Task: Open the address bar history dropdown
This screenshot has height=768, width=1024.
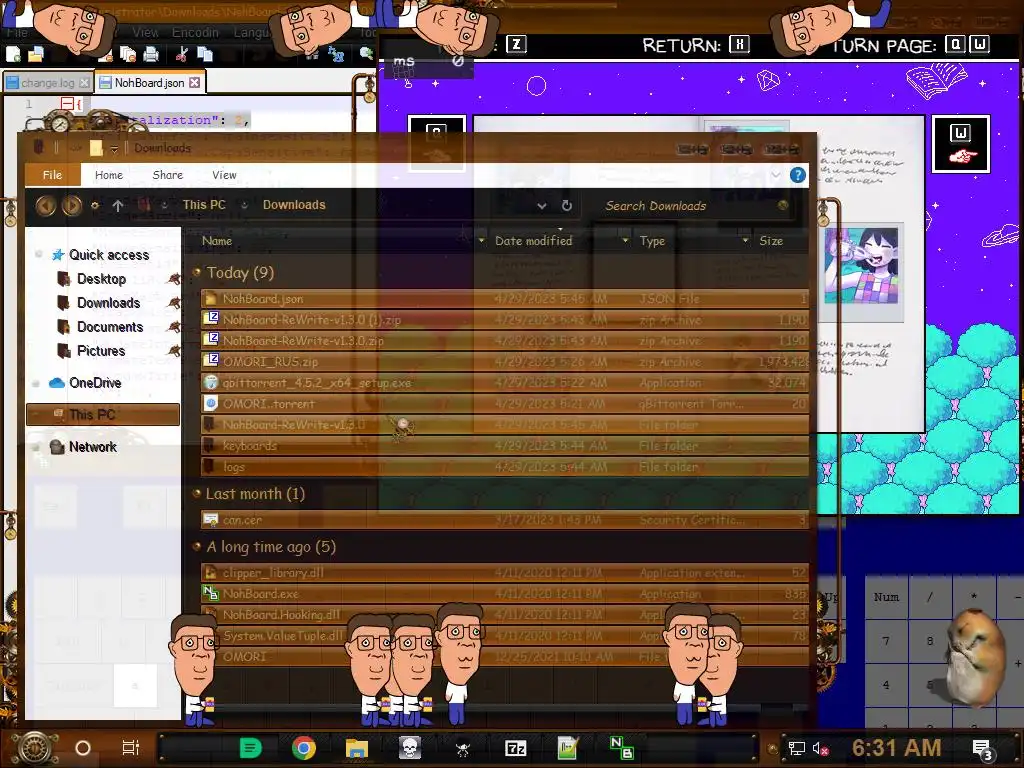Action: coord(541,206)
